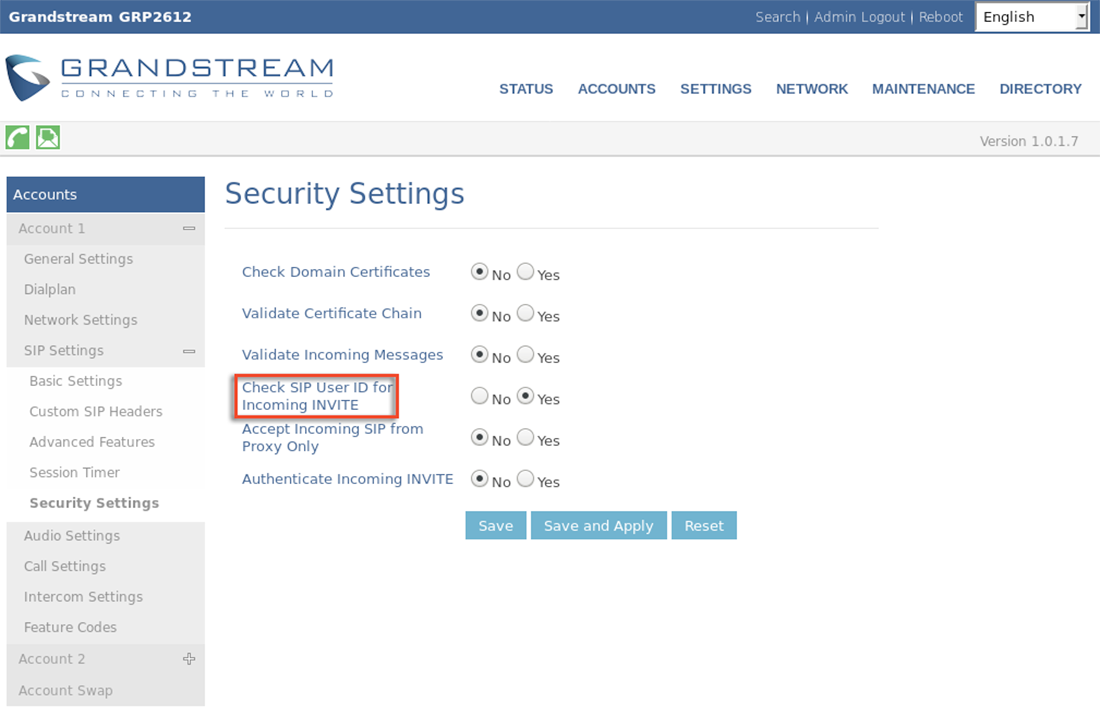Open General Settings in sidebar
Viewport: 1100px width, 716px height.
tap(79, 259)
